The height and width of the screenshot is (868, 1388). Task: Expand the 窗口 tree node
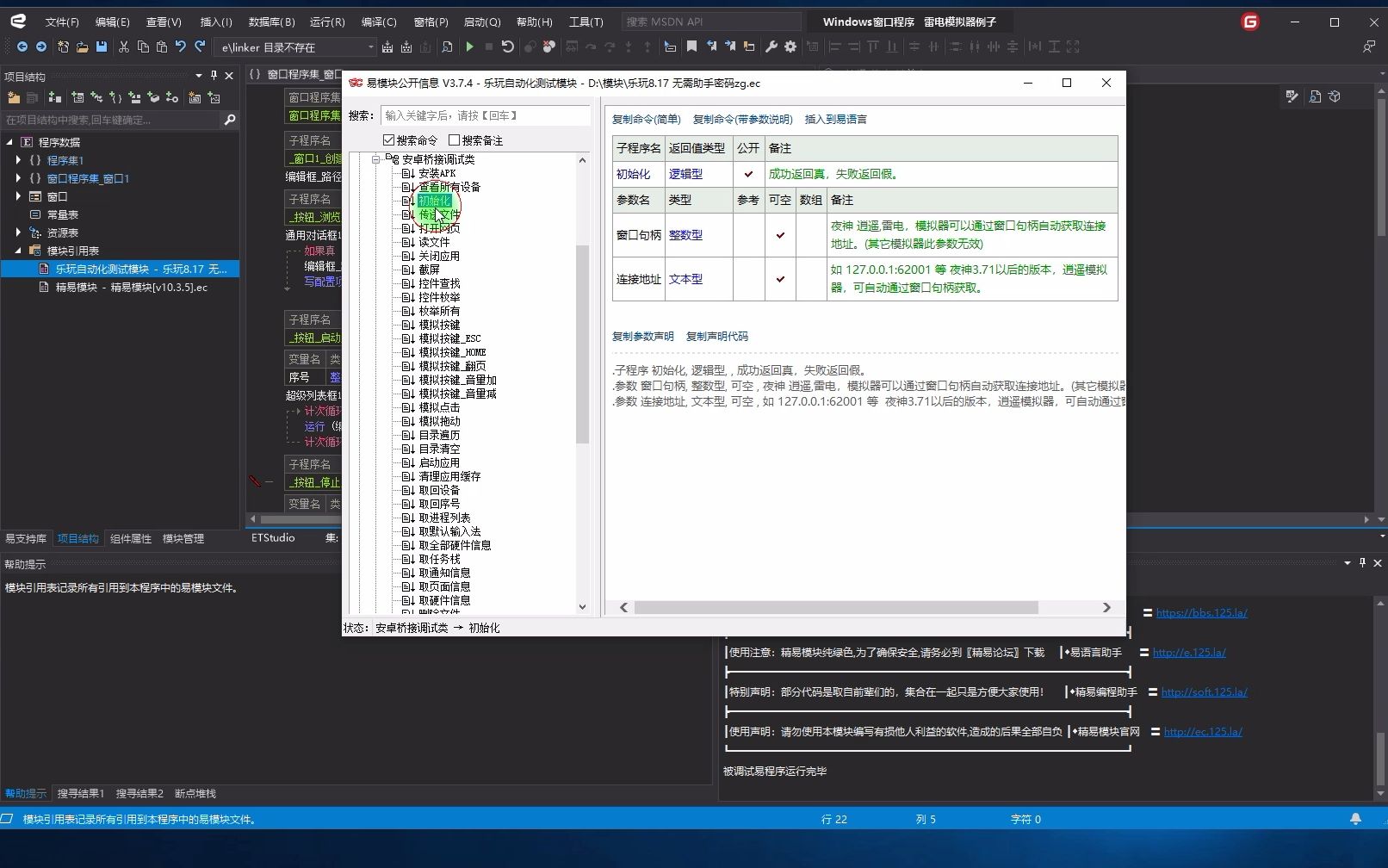point(19,196)
